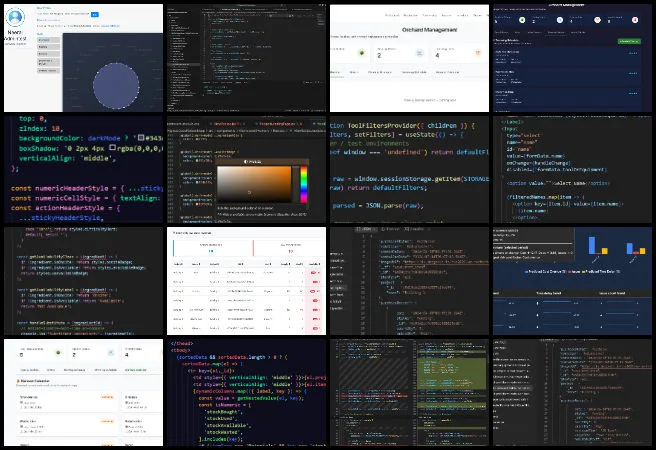Screen dimensions: 656x450
Task: Click the green circular icon in the dark dashboard thumbnail
Action: [x=522, y=20]
